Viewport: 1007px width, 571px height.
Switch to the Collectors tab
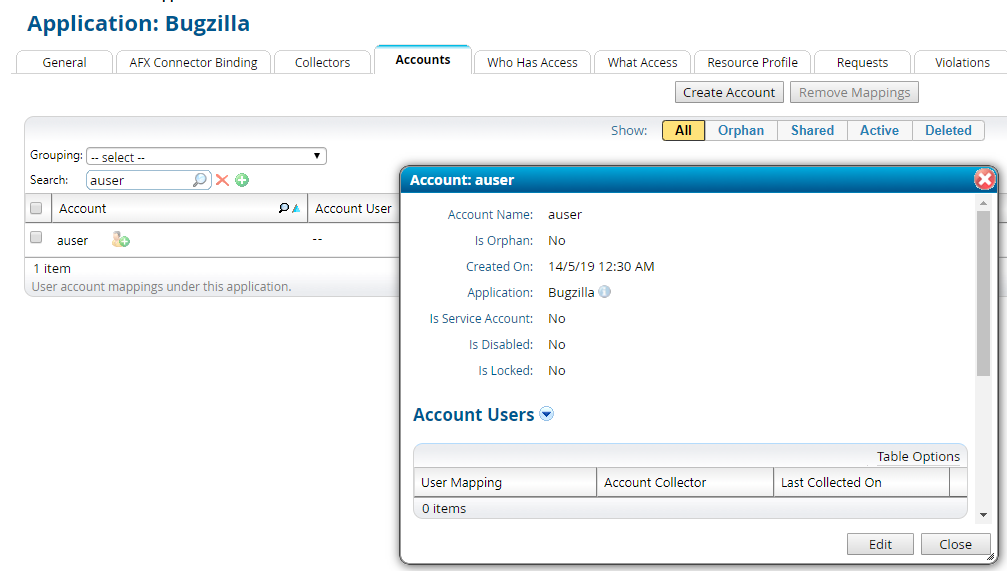pos(322,62)
